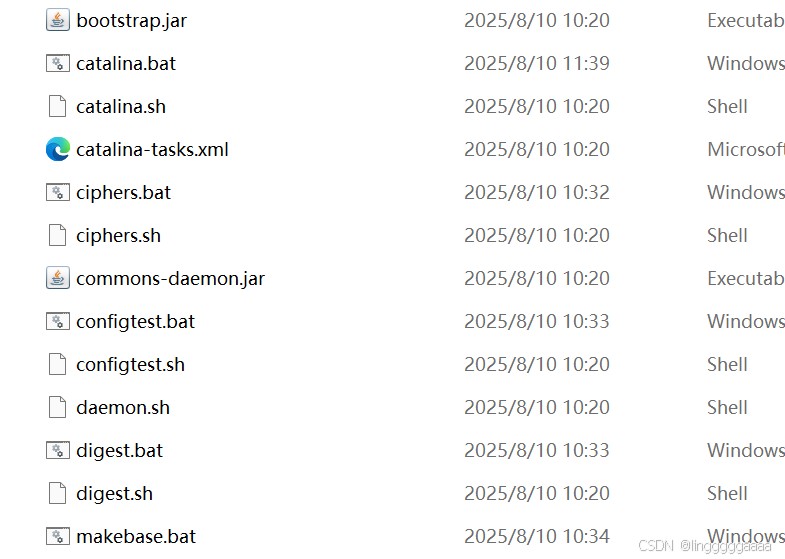The height and width of the screenshot is (559, 785).
Task: Click the catalina.bat batch file icon
Action: 58,64
